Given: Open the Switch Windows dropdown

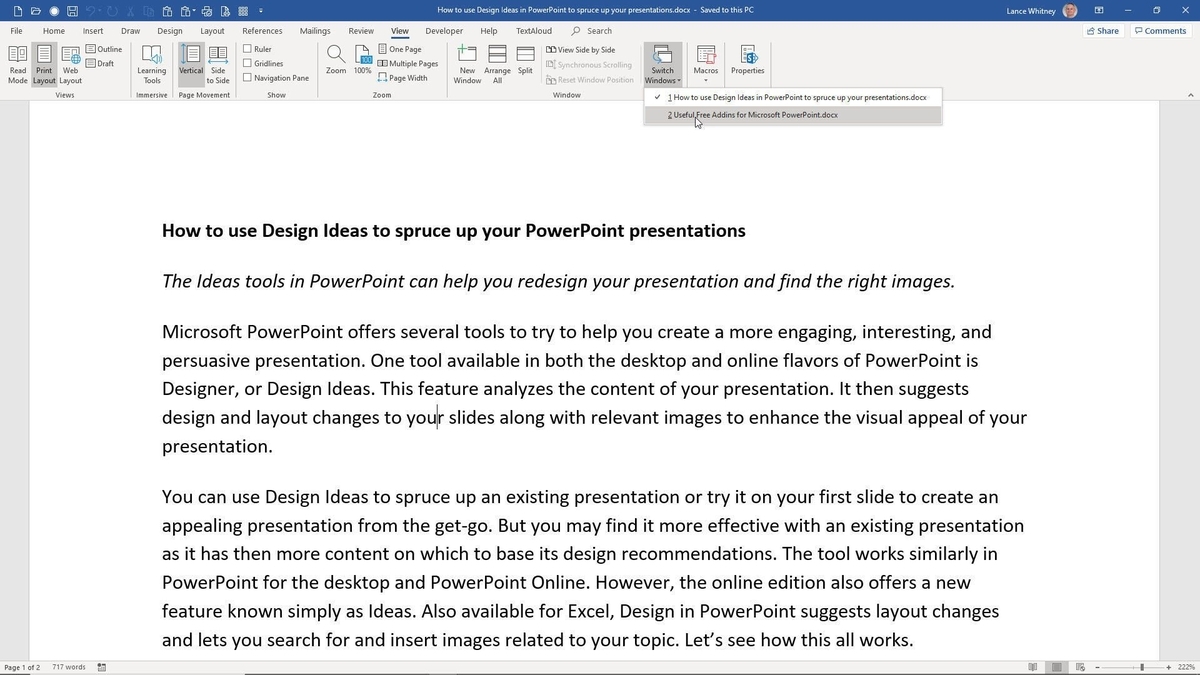Looking at the screenshot, I should pos(662,64).
